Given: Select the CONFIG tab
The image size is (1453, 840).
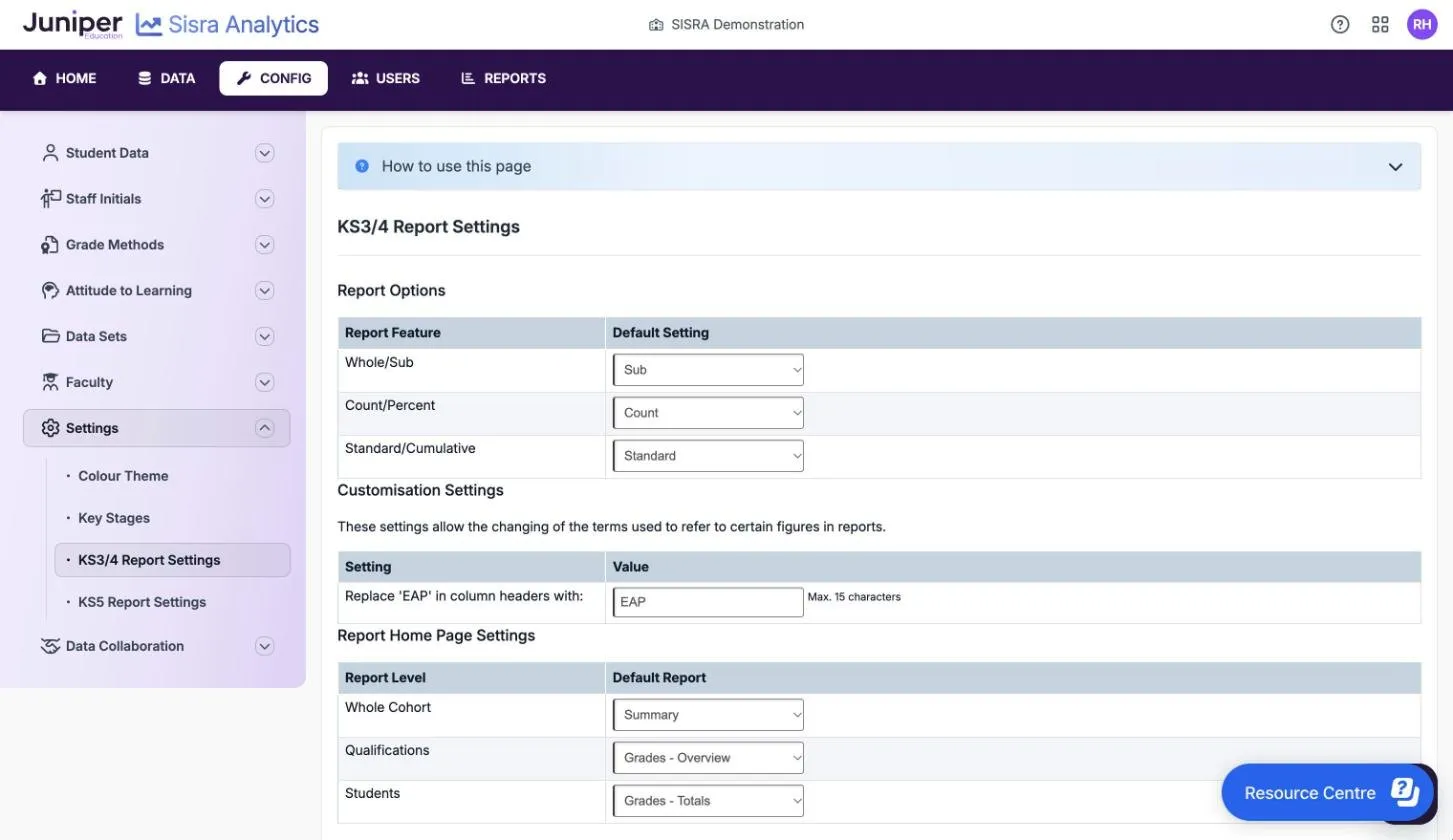Looking at the screenshot, I should pos(274,78).
